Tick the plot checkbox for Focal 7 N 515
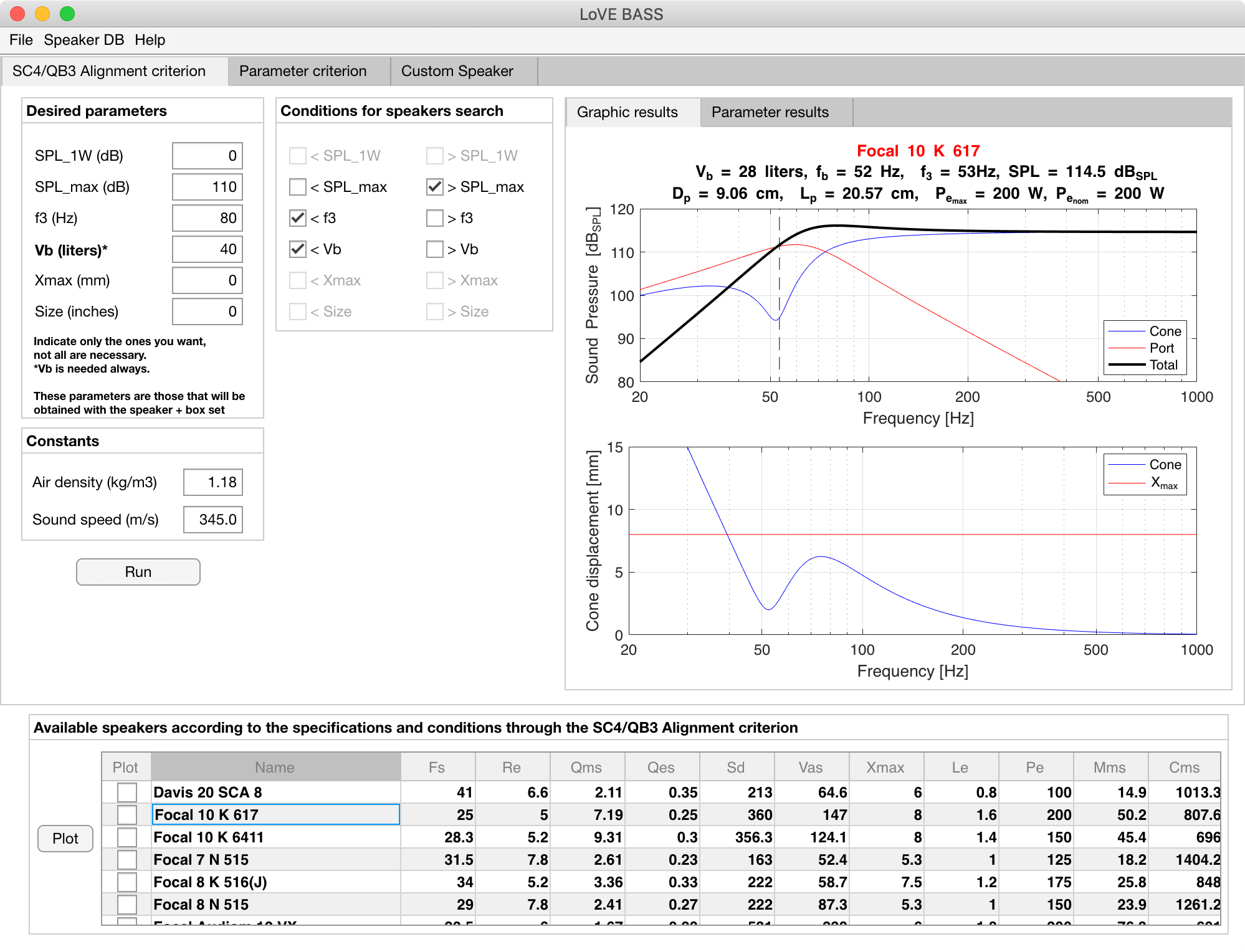This screenshot has height=952, width=1245. tap(127, 860)
